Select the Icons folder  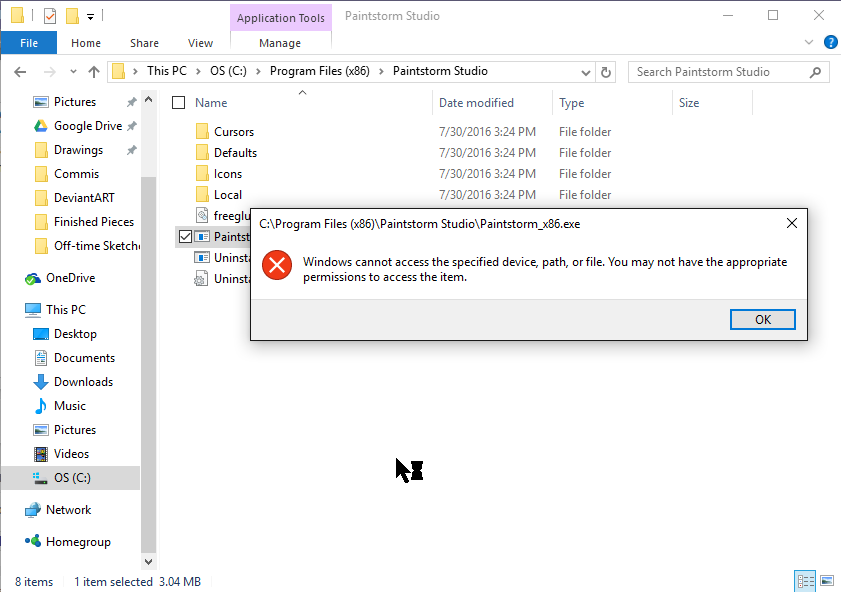pyautogui.click(x=227, y=174)
